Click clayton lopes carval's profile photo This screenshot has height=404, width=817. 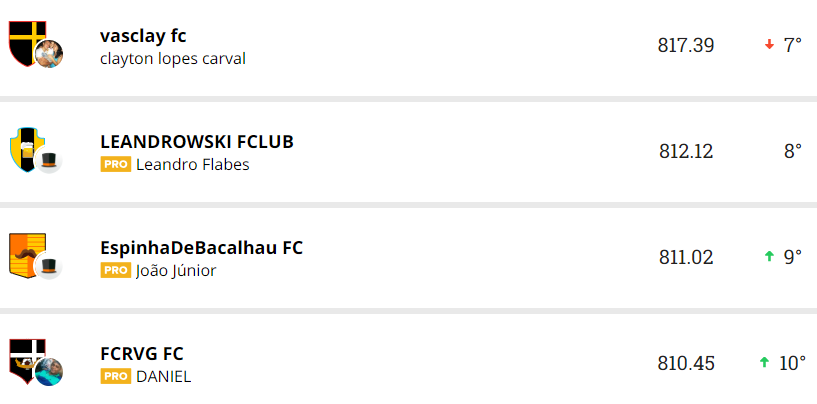(x=49, y=55)
